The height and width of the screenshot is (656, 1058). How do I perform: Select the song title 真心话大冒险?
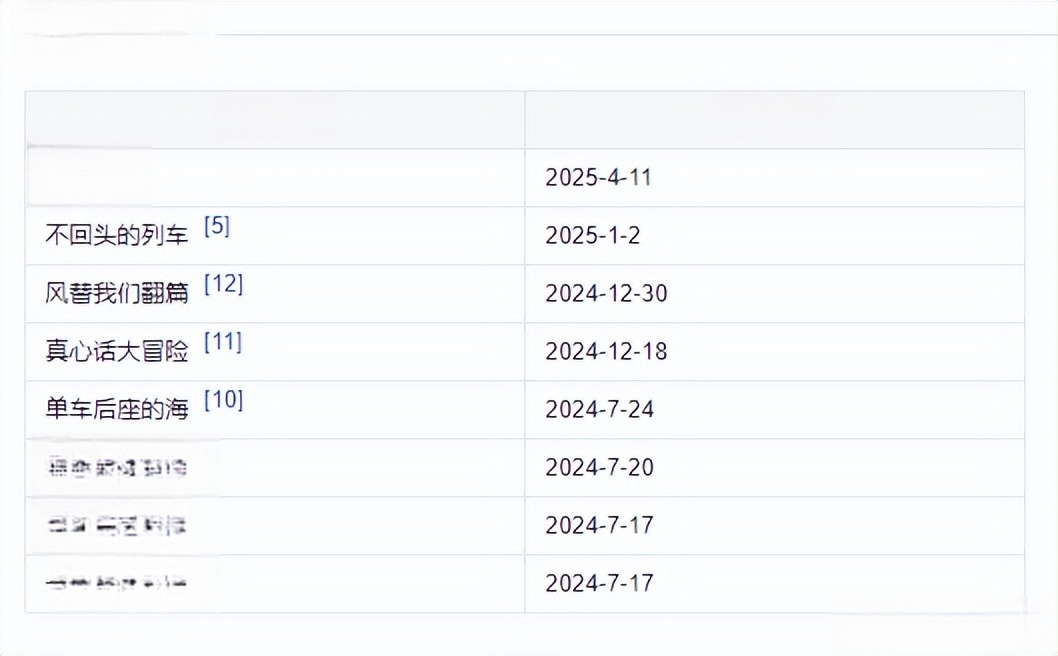pos(117,352)
